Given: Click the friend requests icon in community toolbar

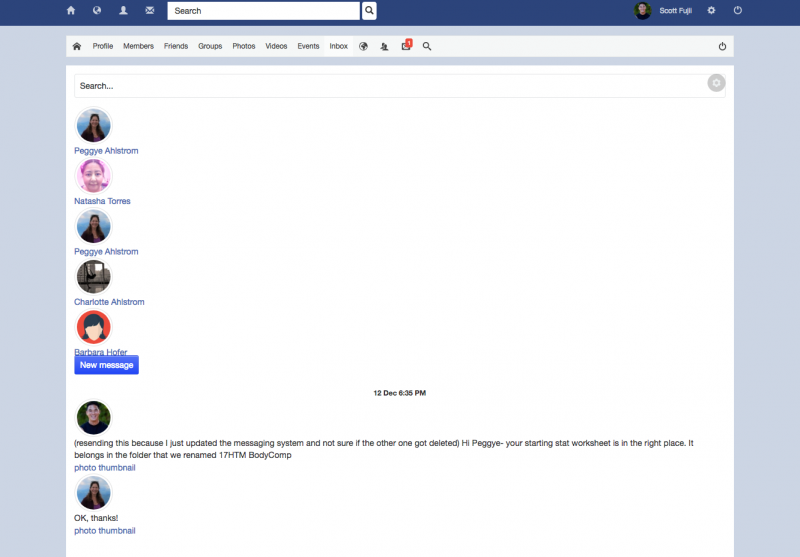Looking at the screenshot, I should [x=384, y=46].
